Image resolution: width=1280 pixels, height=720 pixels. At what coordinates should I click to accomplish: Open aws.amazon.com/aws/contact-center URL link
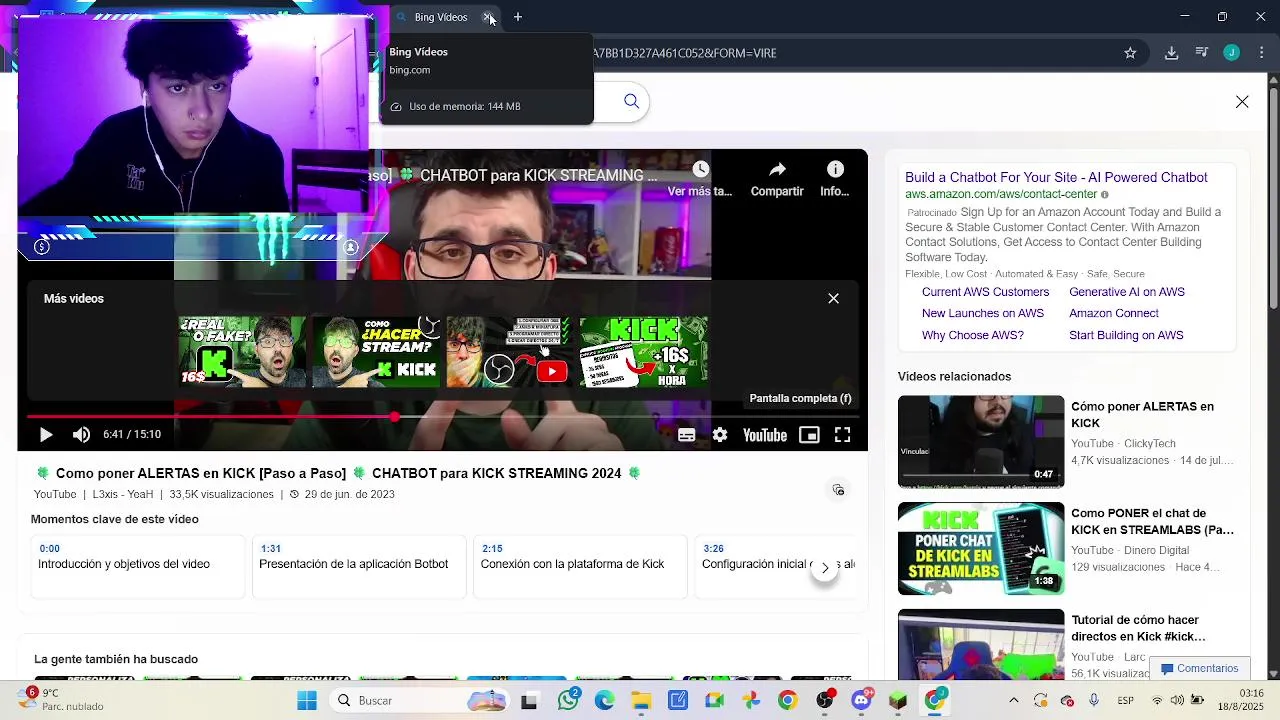pos(1001,194)
